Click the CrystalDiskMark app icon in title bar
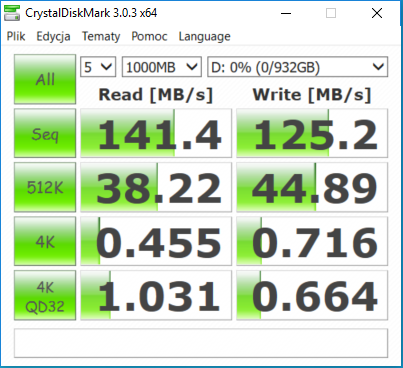Viewport: 403px width, 368px height. [12, 13]
